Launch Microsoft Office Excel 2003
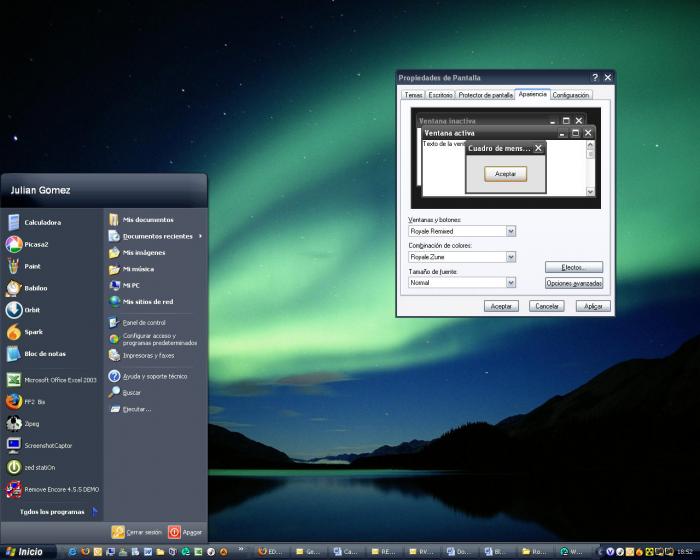Image resolution: width=700 pixels, height=560 pixels. (52, 380)
